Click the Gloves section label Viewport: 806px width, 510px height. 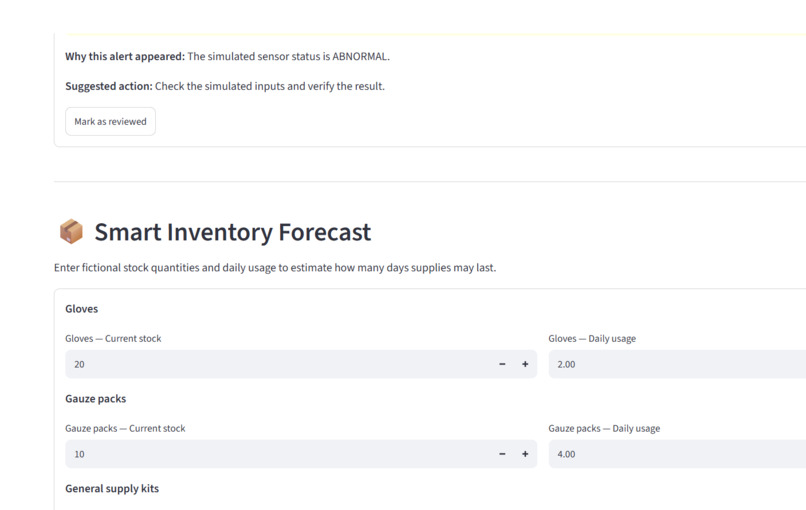click(81, 309)
